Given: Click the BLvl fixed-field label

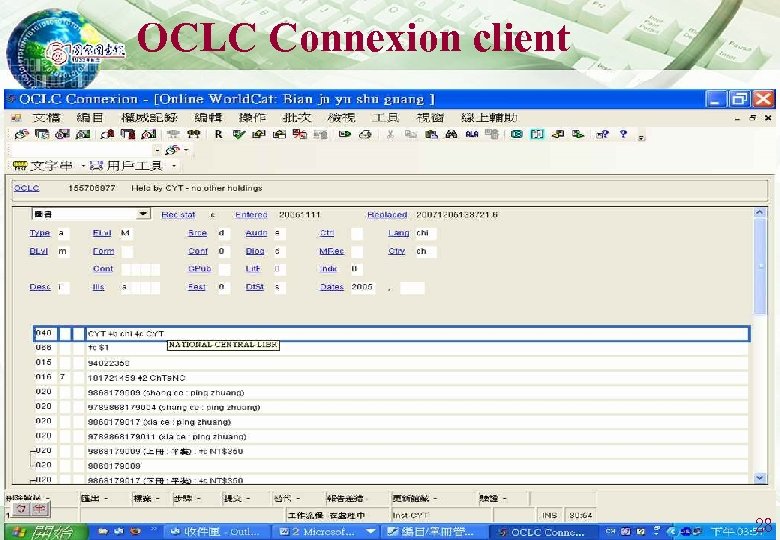Looking at the screenshot, I should coord(39,251).
